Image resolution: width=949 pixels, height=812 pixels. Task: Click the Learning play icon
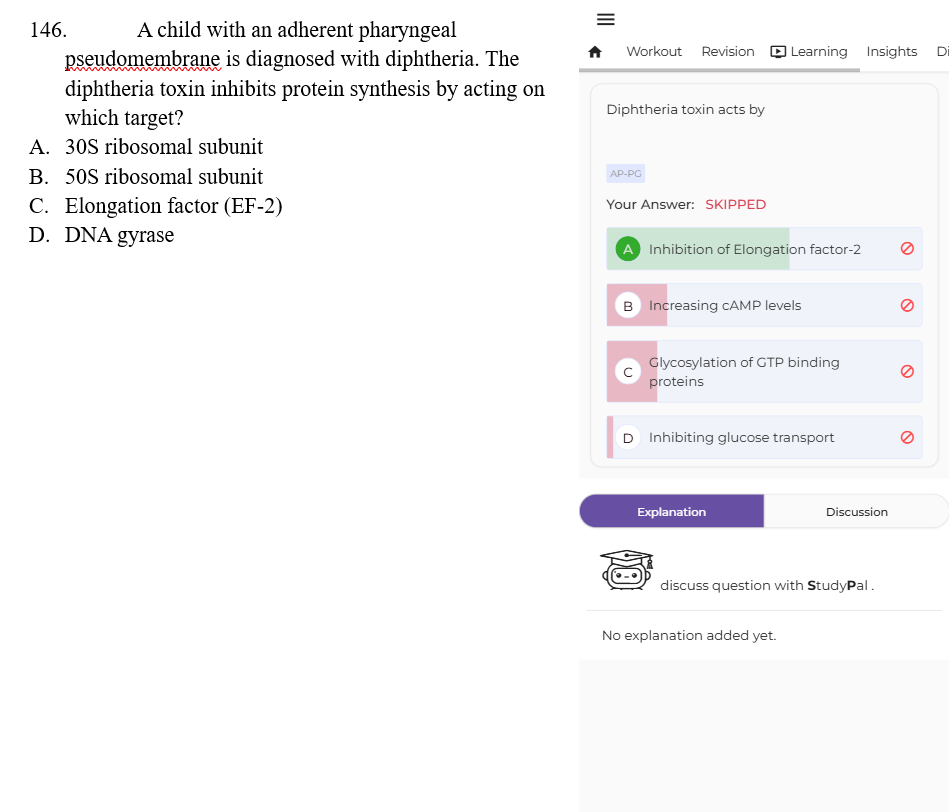778,52
